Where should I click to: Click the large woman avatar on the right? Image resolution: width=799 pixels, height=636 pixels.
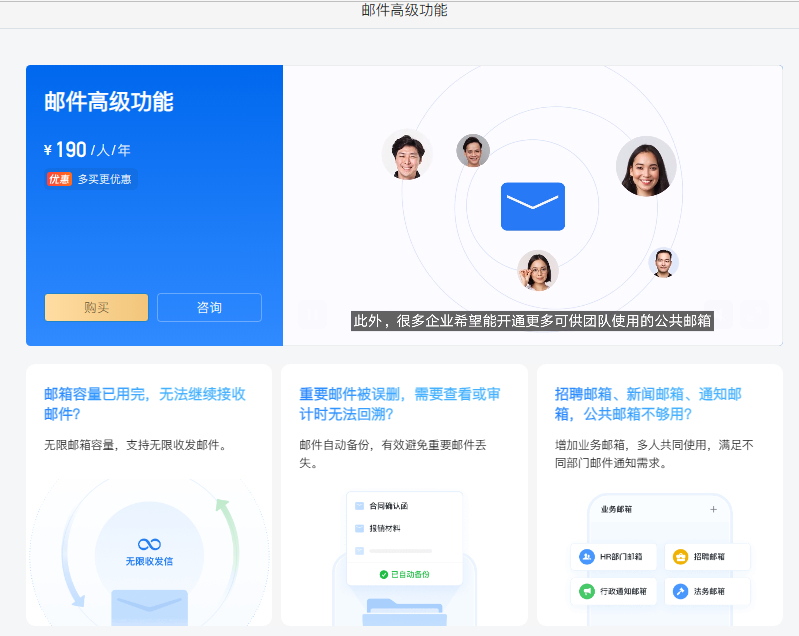click(x=645, y=166)
